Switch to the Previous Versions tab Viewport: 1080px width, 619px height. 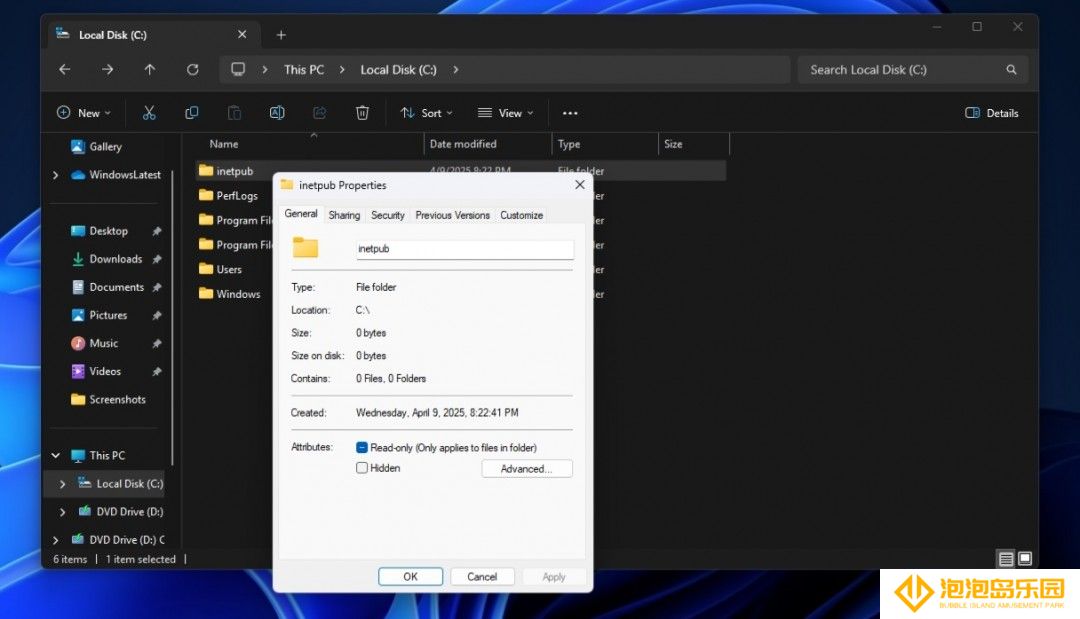point(453,216)
